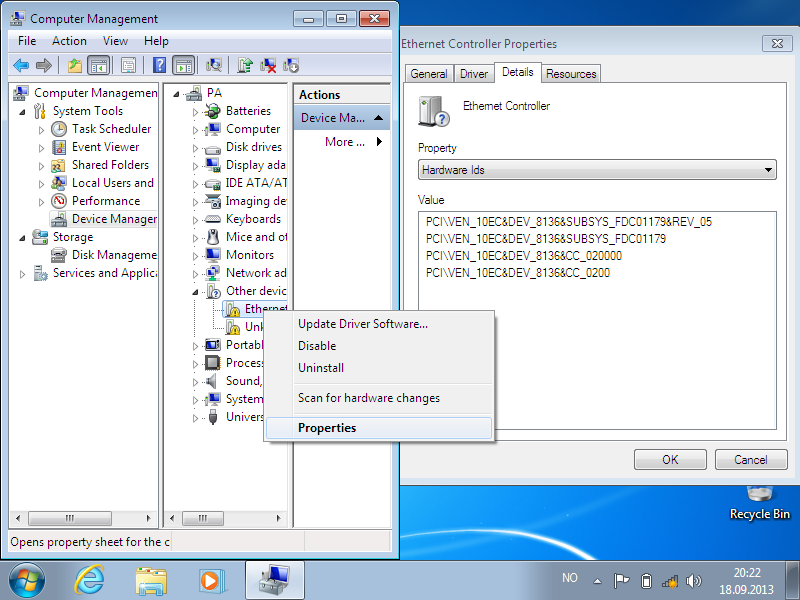
Task: Click the console tree horizontal scrollbar thumb
Action: 70,518
